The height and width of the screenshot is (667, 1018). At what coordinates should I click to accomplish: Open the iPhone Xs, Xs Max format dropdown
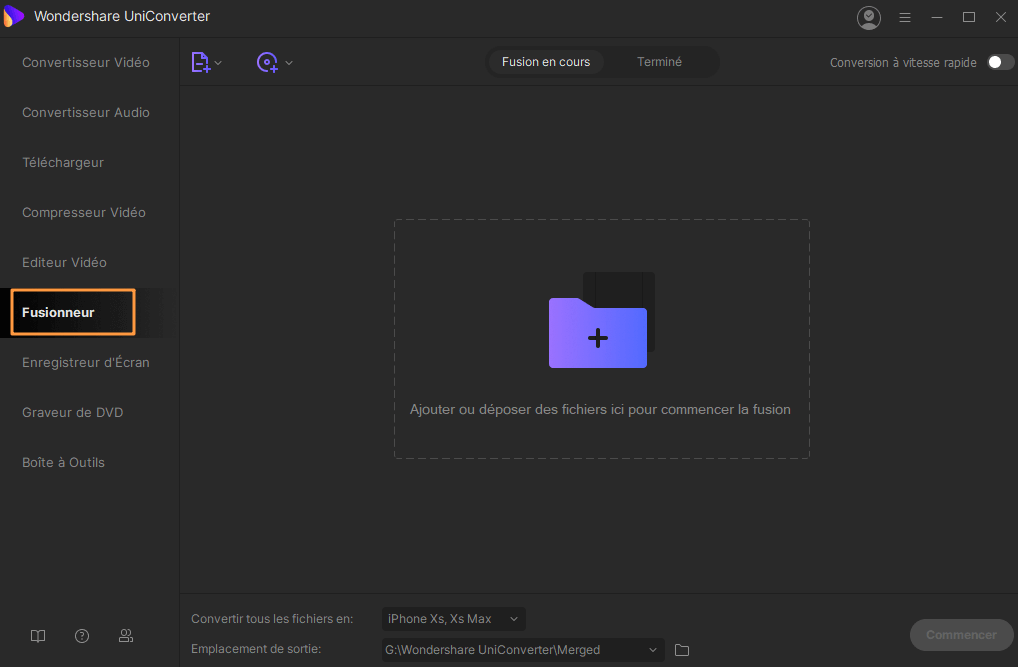tap(454, 619)
